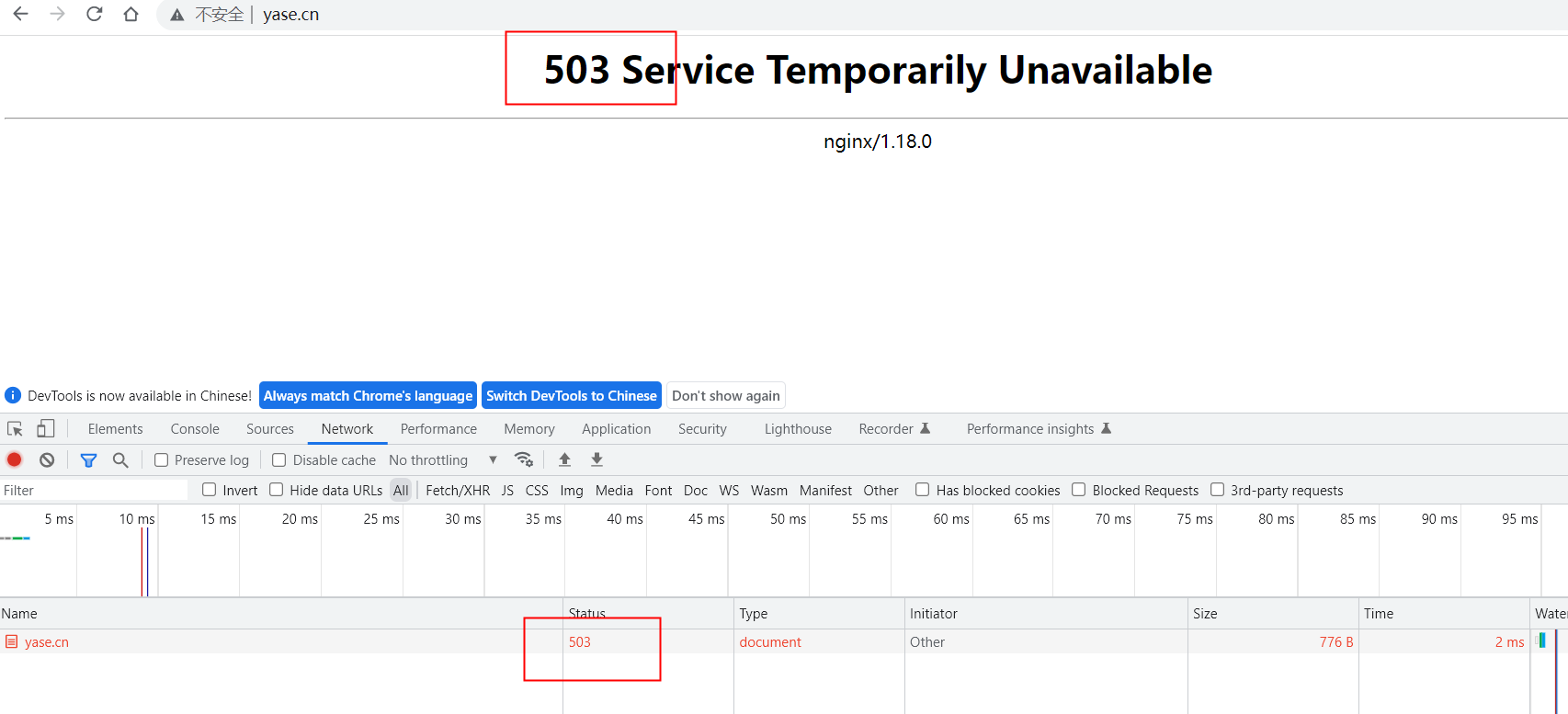Viewport: 1568px width, 714px height.
Task: Check Hide data URLs
Action: pyautogui.click(x=277, y=490)
